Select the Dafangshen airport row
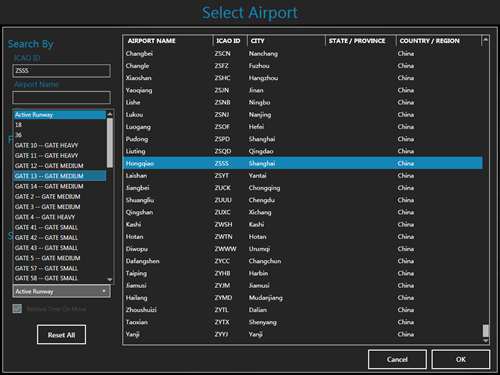 pos(303,261)
